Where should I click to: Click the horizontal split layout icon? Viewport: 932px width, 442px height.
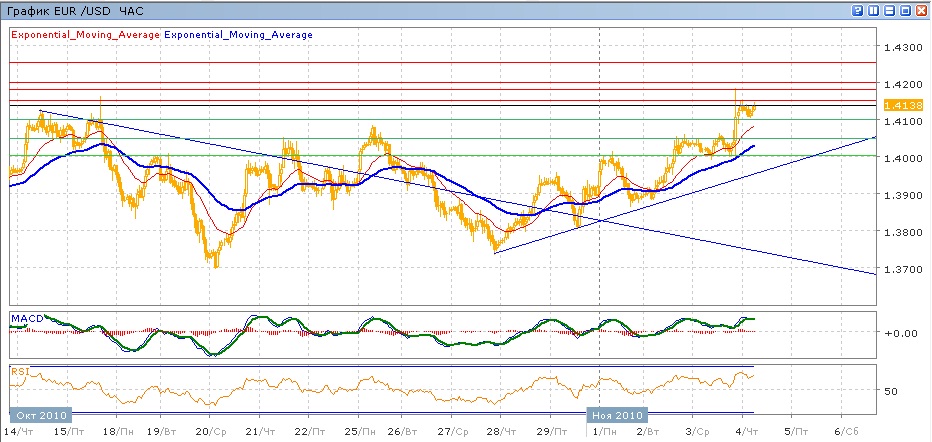(x=889, y=11)
